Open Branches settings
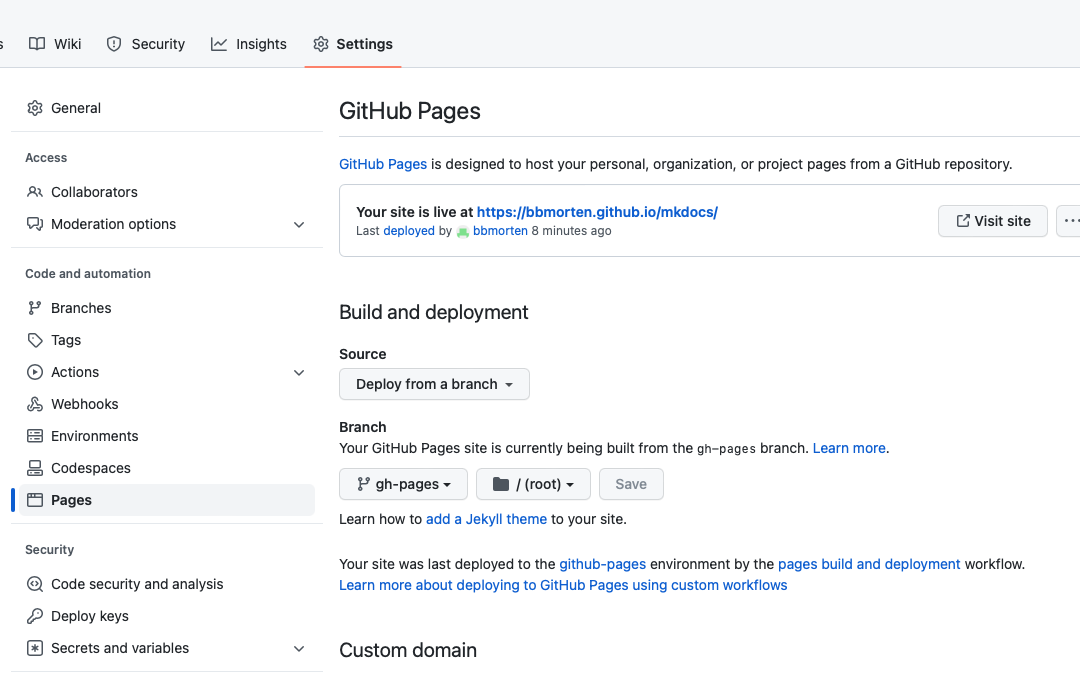 click(167, 308)
